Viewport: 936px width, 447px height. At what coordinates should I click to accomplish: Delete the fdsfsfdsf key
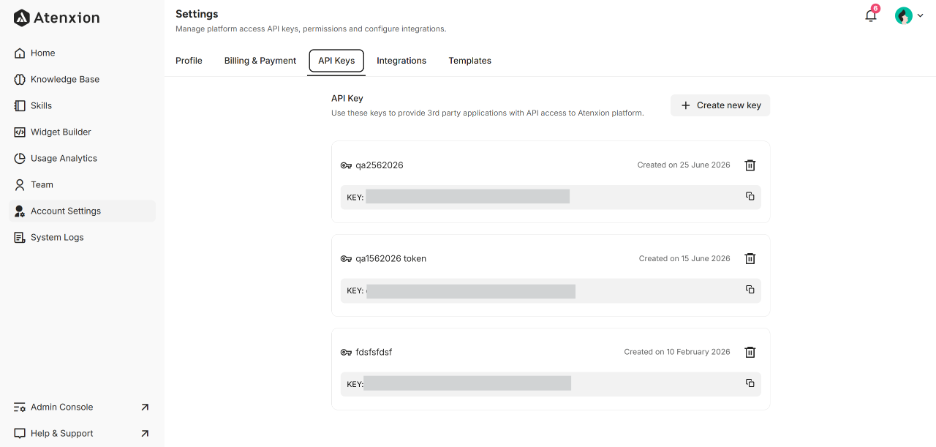[750, 352]
